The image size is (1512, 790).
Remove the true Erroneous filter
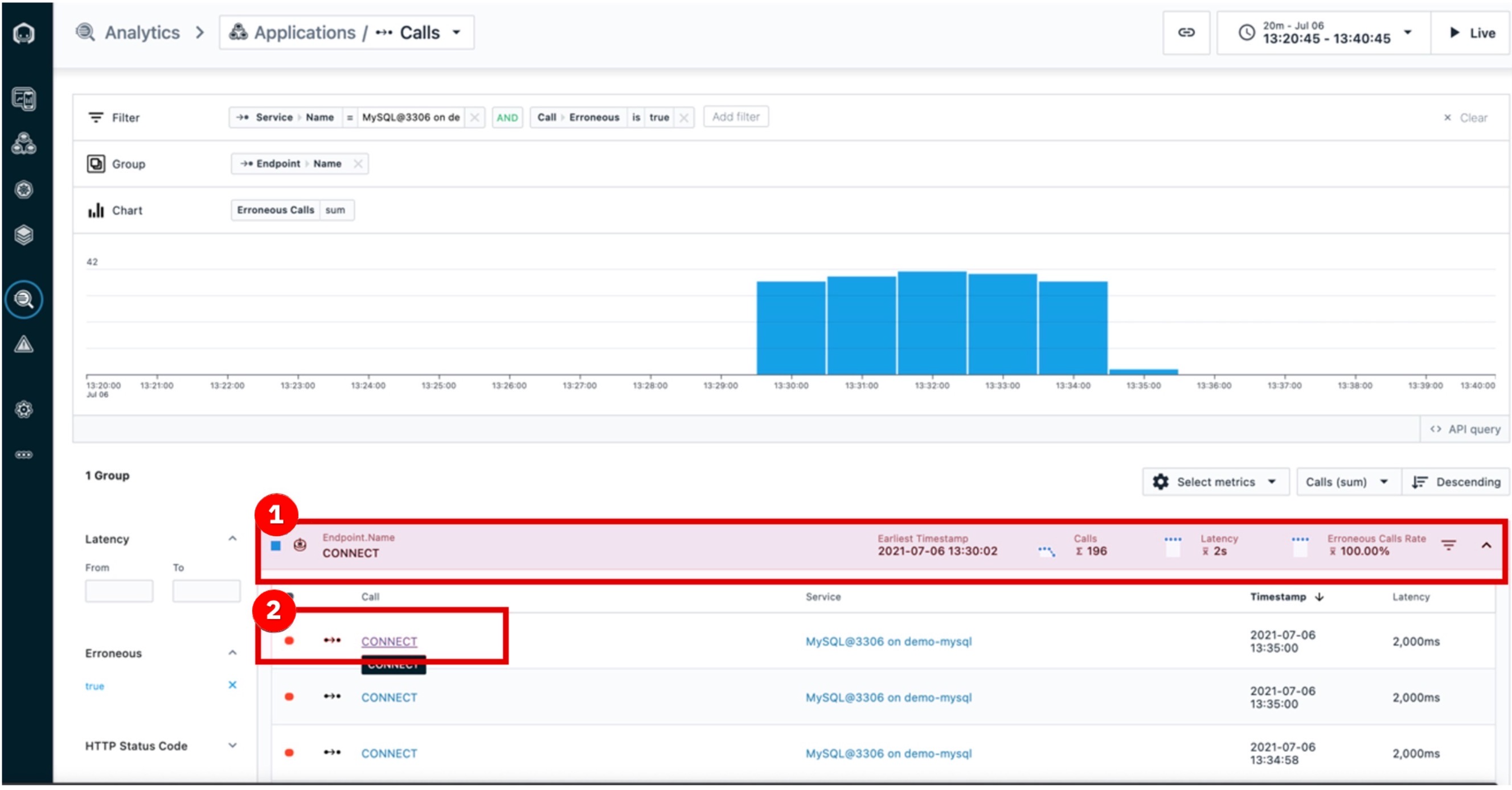coord(232,685)
